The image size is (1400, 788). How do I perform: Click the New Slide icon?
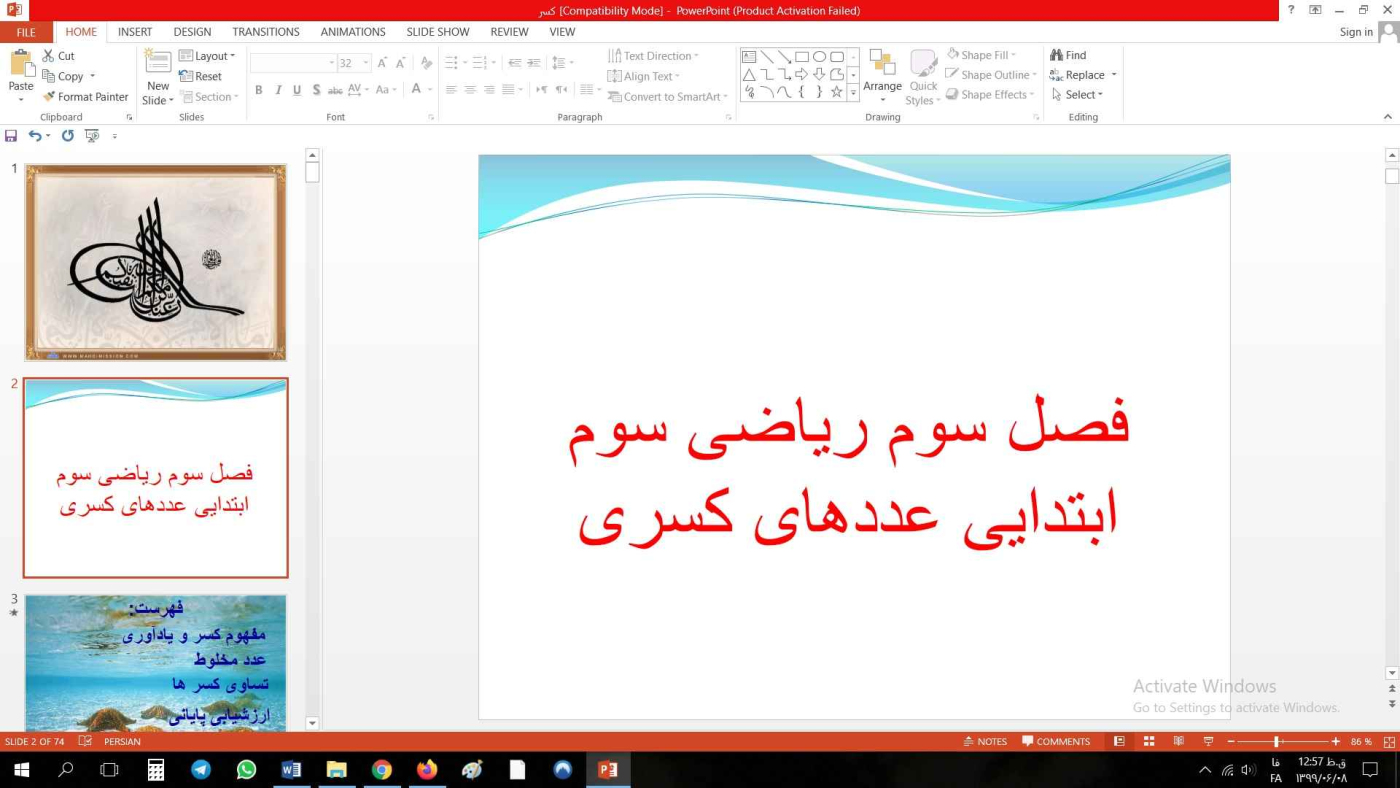pos(158,62)
